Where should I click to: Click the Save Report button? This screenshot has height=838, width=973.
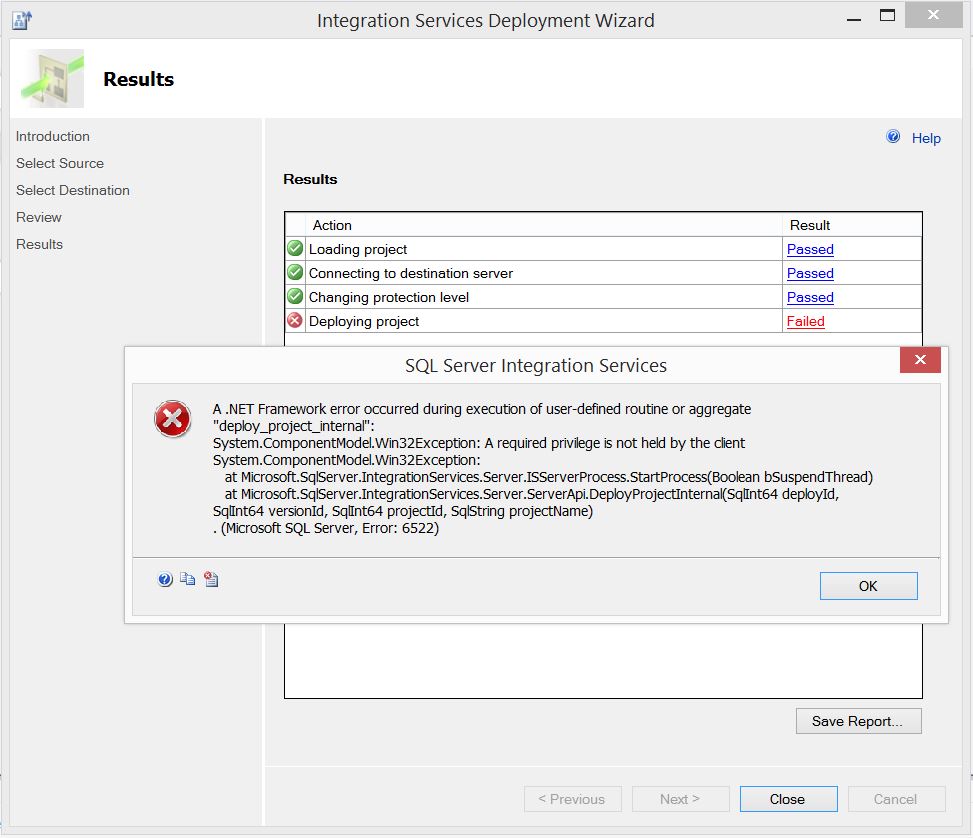(x=857, y=720)
